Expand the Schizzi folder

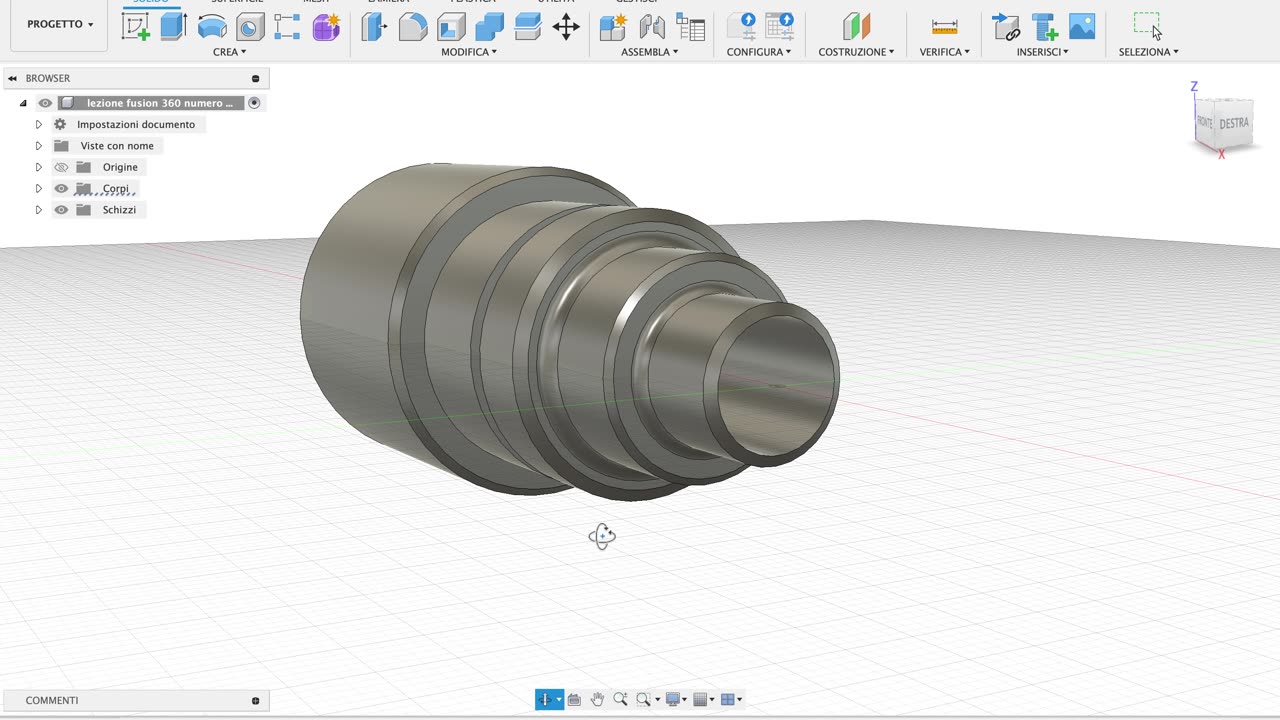click(39, 210)
